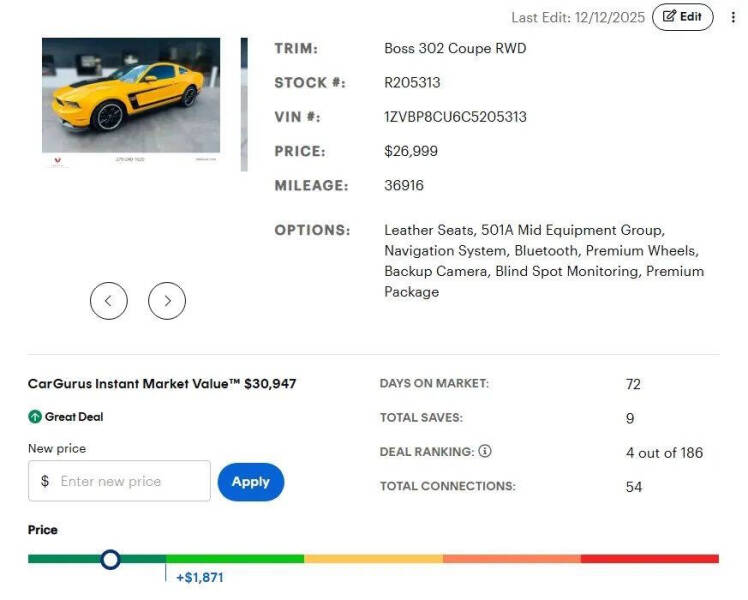
Task: Open the three-dot more options menu
Action: click(733, 17)
